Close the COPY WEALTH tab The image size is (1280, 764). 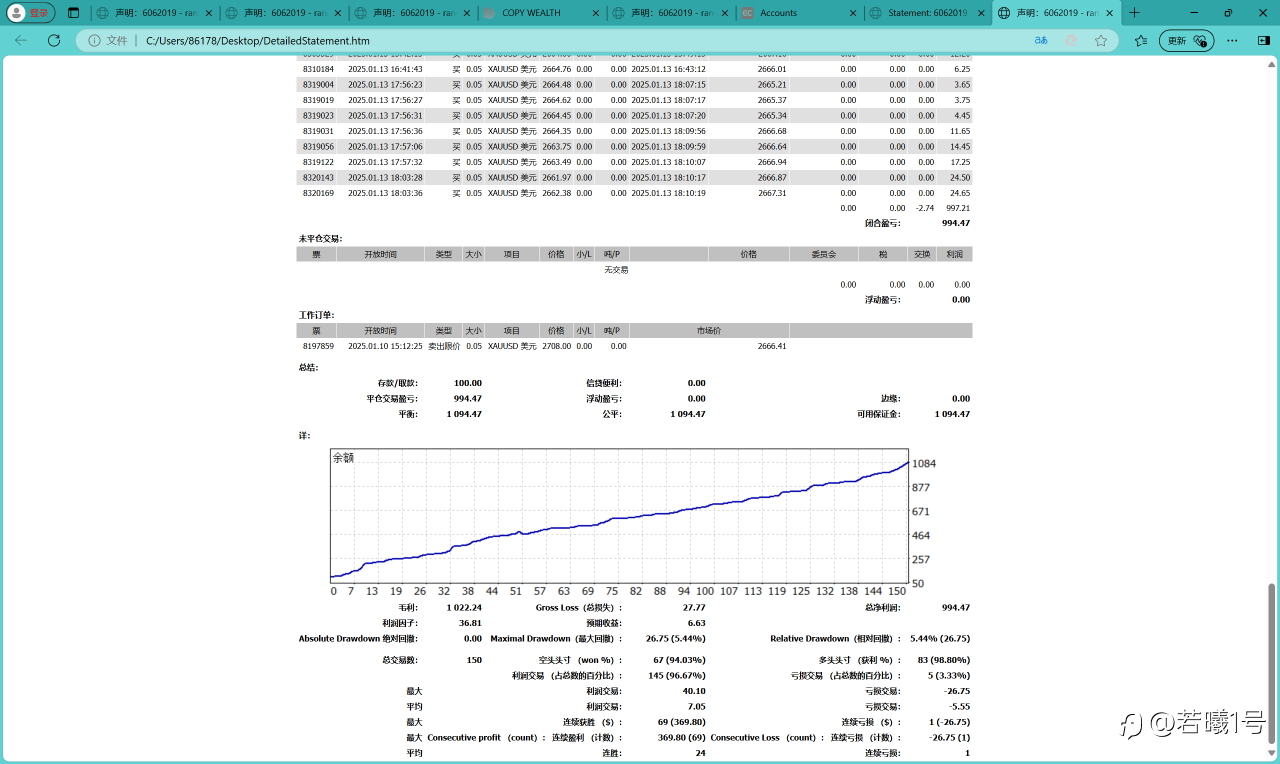(596, 13)
